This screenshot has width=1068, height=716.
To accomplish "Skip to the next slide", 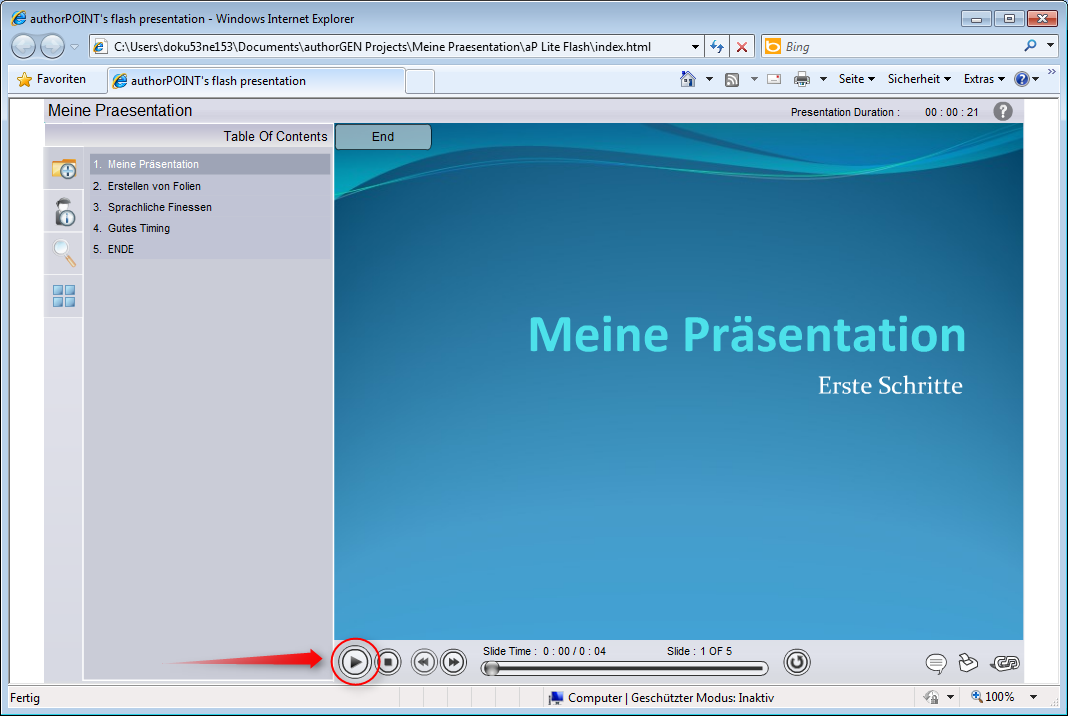I will click(453, 662).
